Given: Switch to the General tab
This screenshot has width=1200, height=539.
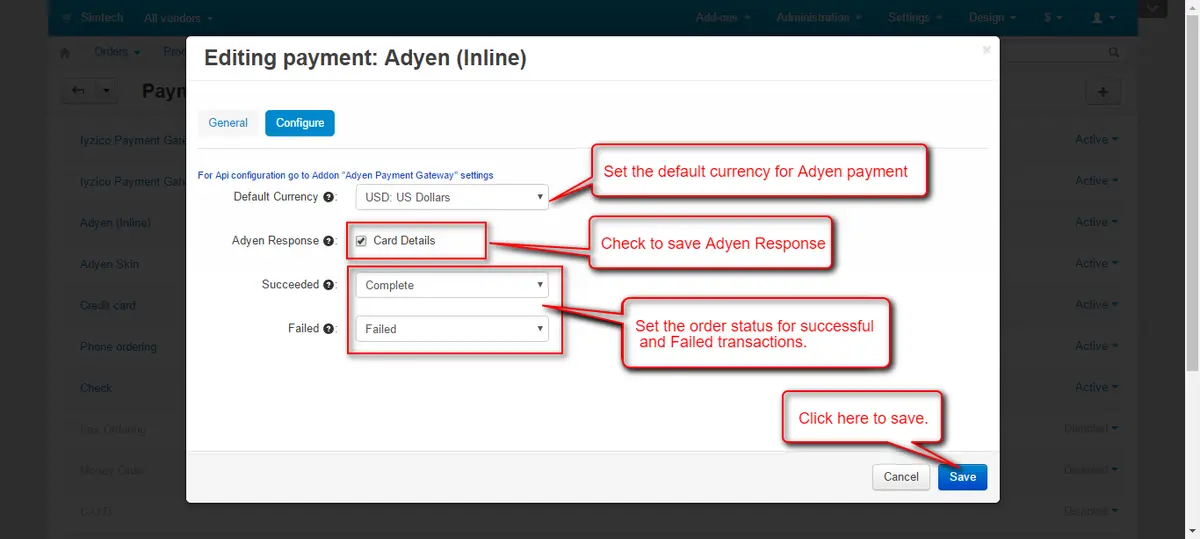Looking at the screenshot, I should coord(228,123).
